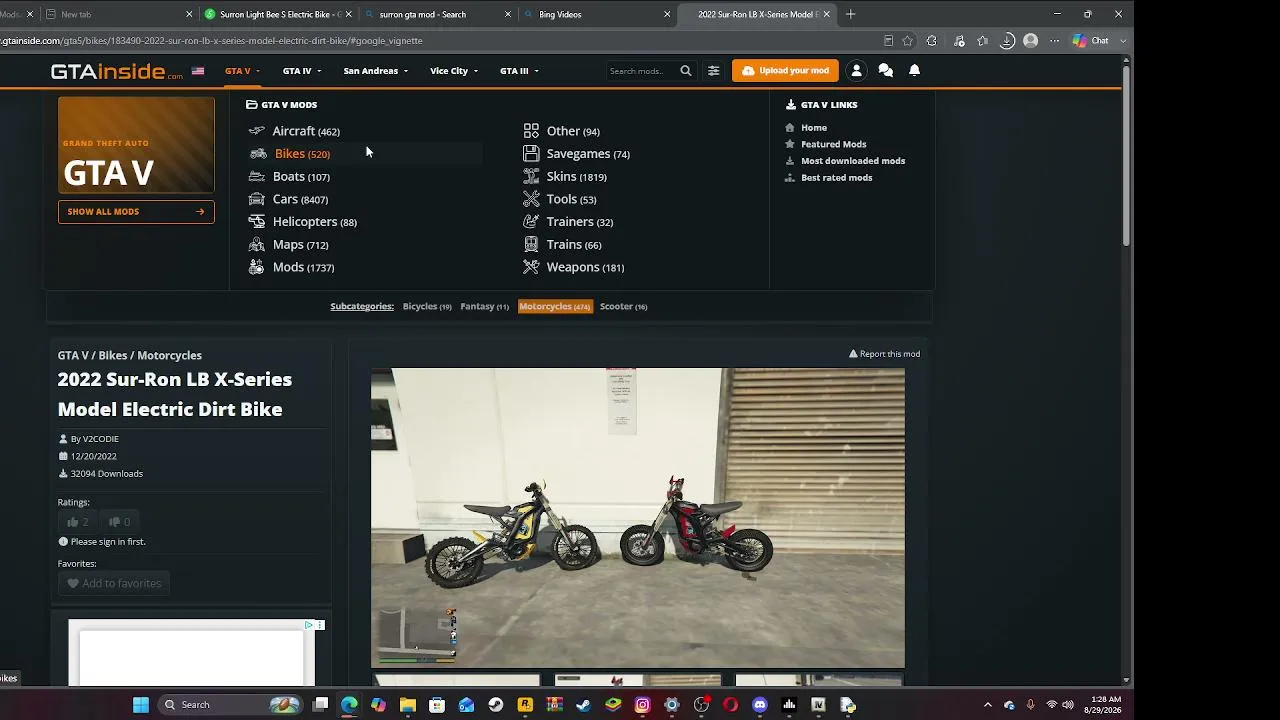Click the Trains category icon
The height and width of the screenshot is (720, 1280).
tap(531, 245)
